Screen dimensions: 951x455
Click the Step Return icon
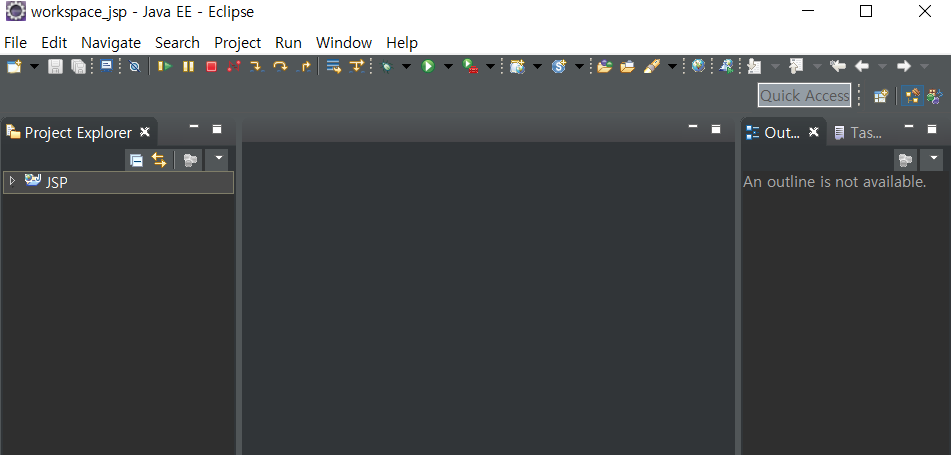pos(304,66)
